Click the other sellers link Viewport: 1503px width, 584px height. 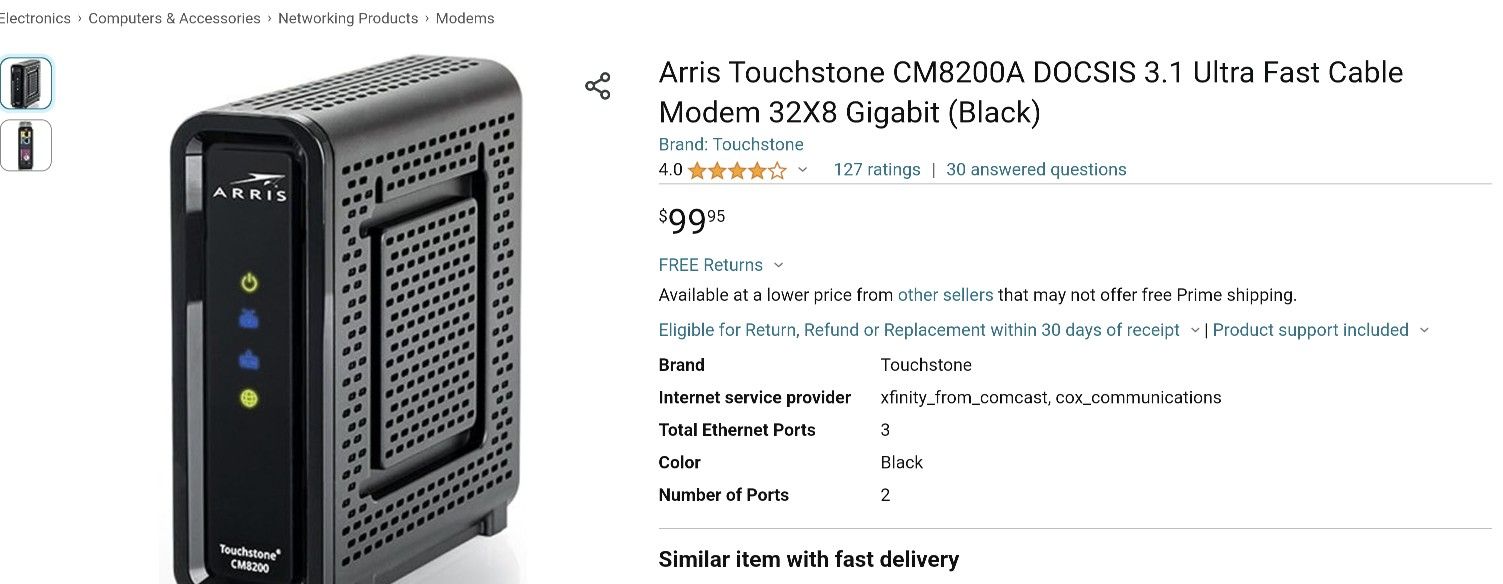945,295
